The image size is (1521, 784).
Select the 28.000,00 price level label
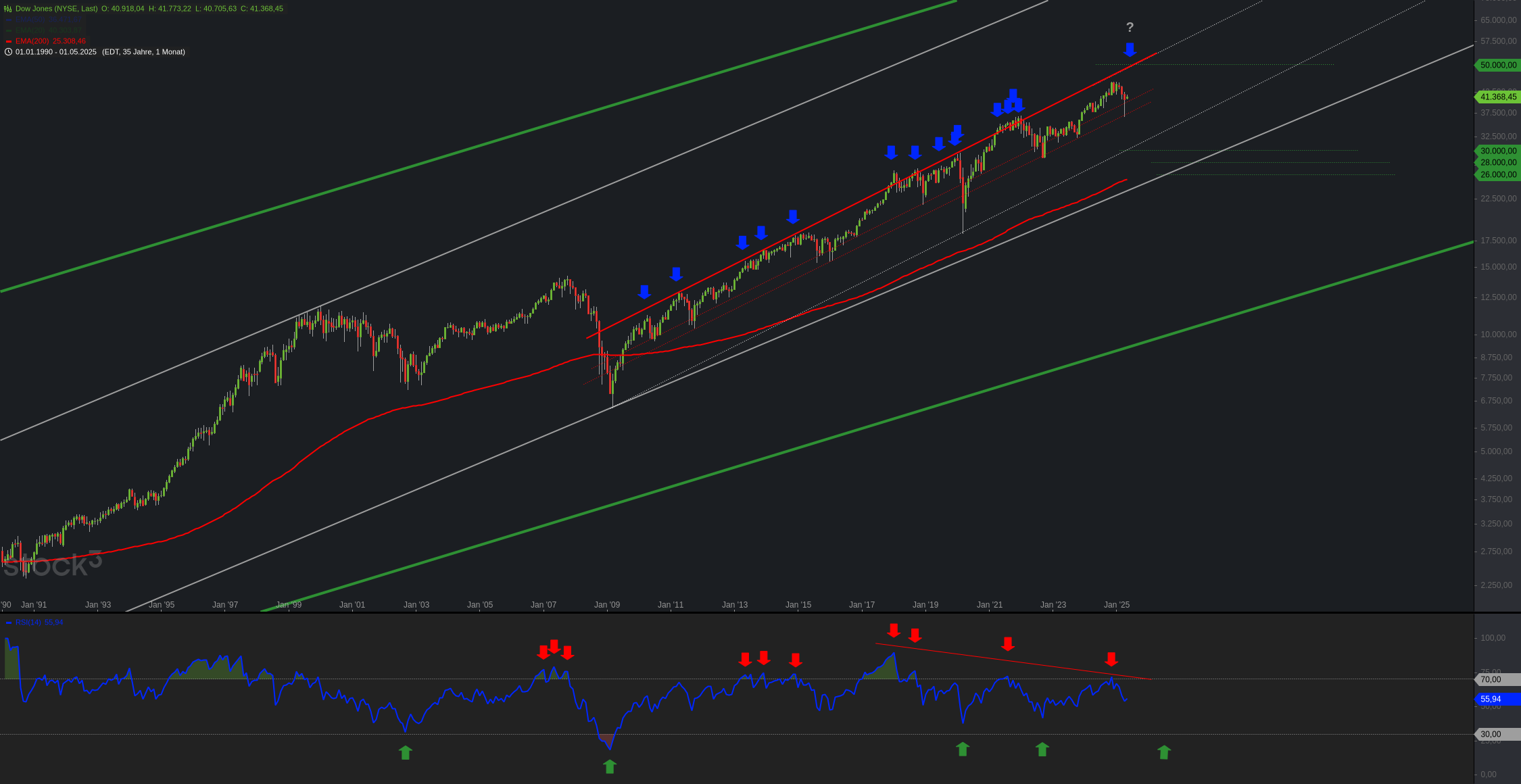point(1497,162)
